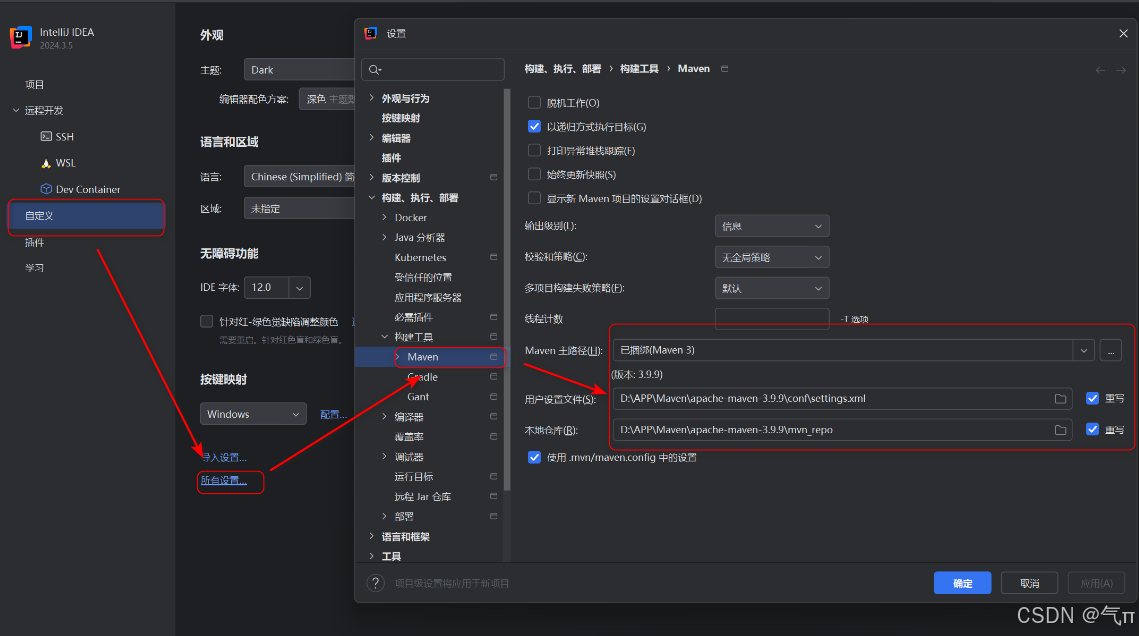Click the 线程计数 input field
The height and width of the screenshot is (636, 1139).
(772, 319)
